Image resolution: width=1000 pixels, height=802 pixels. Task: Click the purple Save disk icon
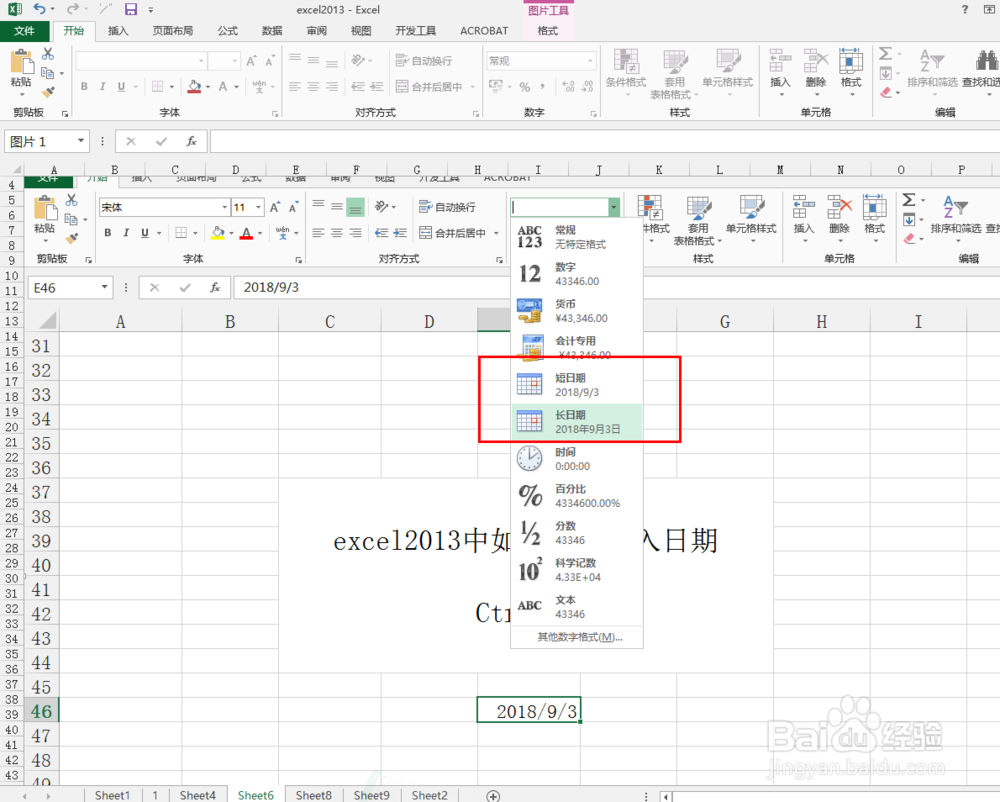131,9
